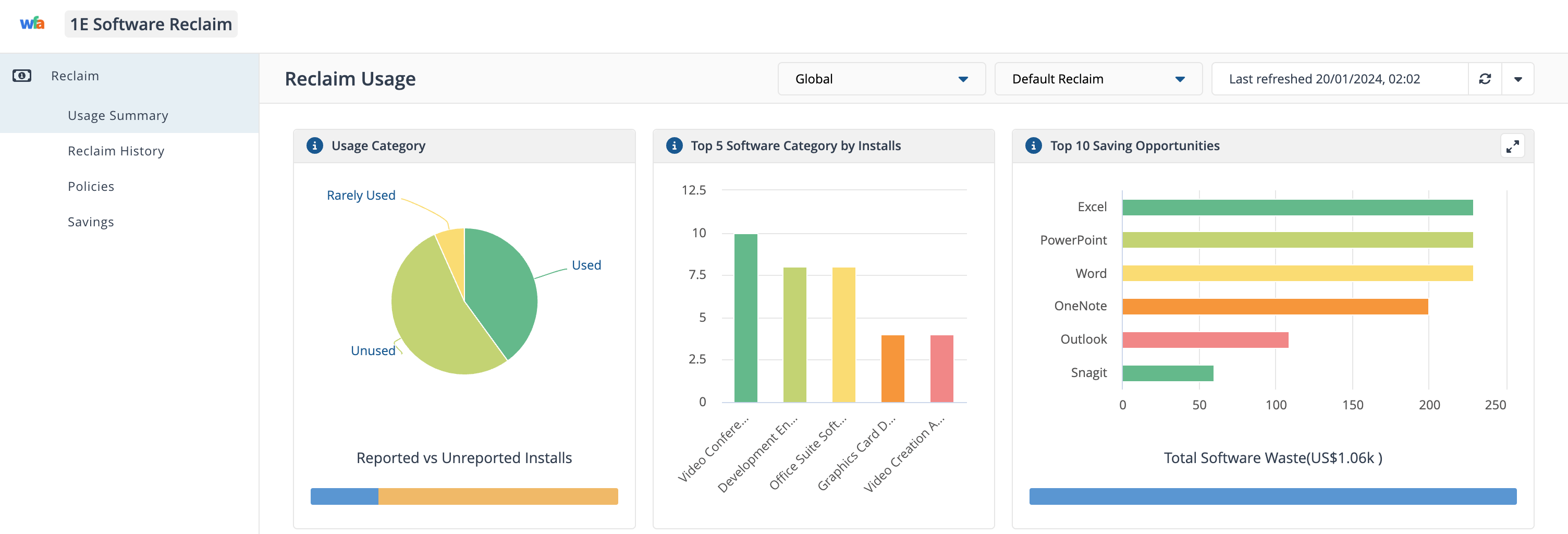Open the info icon for Usage Category

pyautogui.click(x=315, y=145)
